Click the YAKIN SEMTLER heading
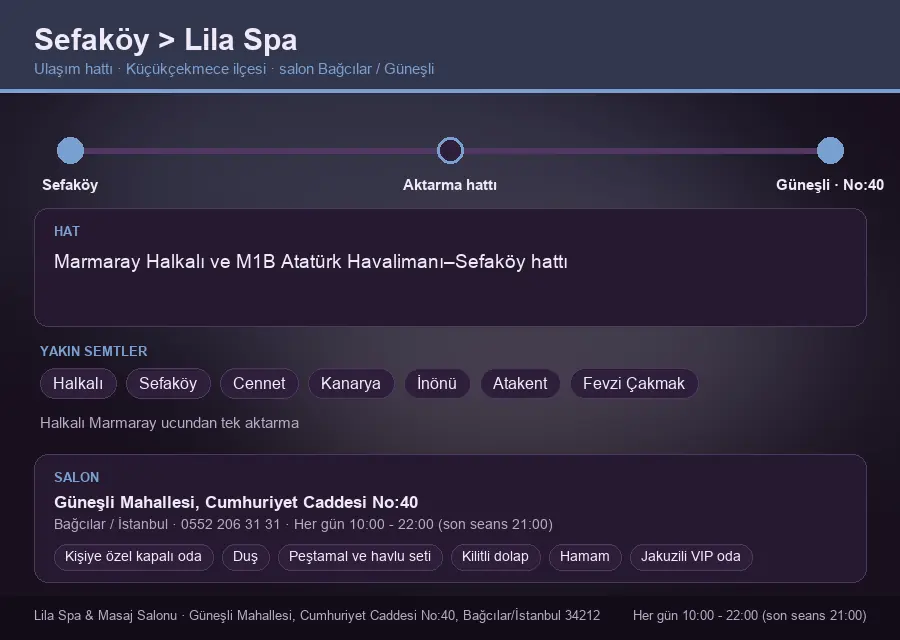900x640 pixels. (x=94, y=351)
